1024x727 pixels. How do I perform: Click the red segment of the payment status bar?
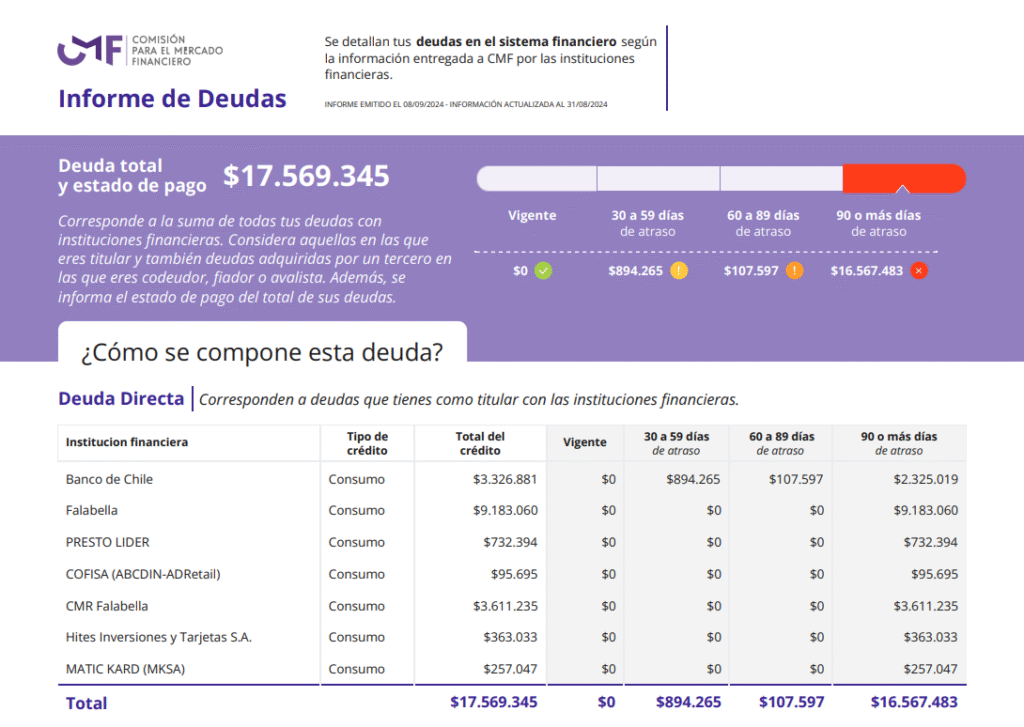click(903, 178)
